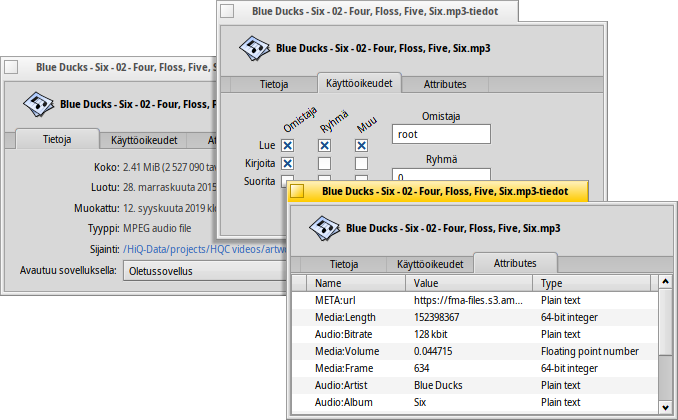Close the active yellow-titled info window
This screenshot has height=420, width=678.
point(299,190)
